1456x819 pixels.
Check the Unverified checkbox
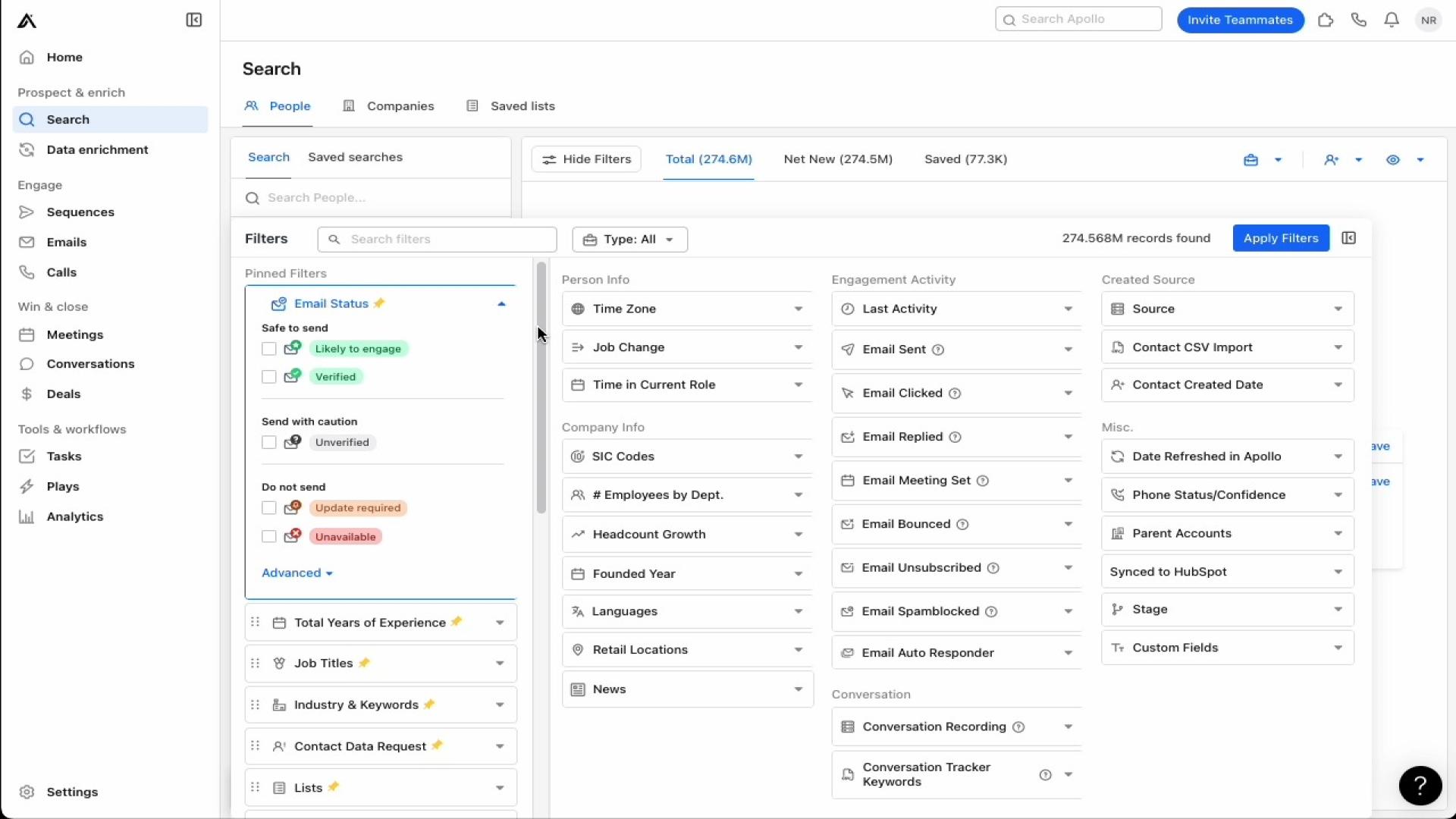click(x=268, y=442)
